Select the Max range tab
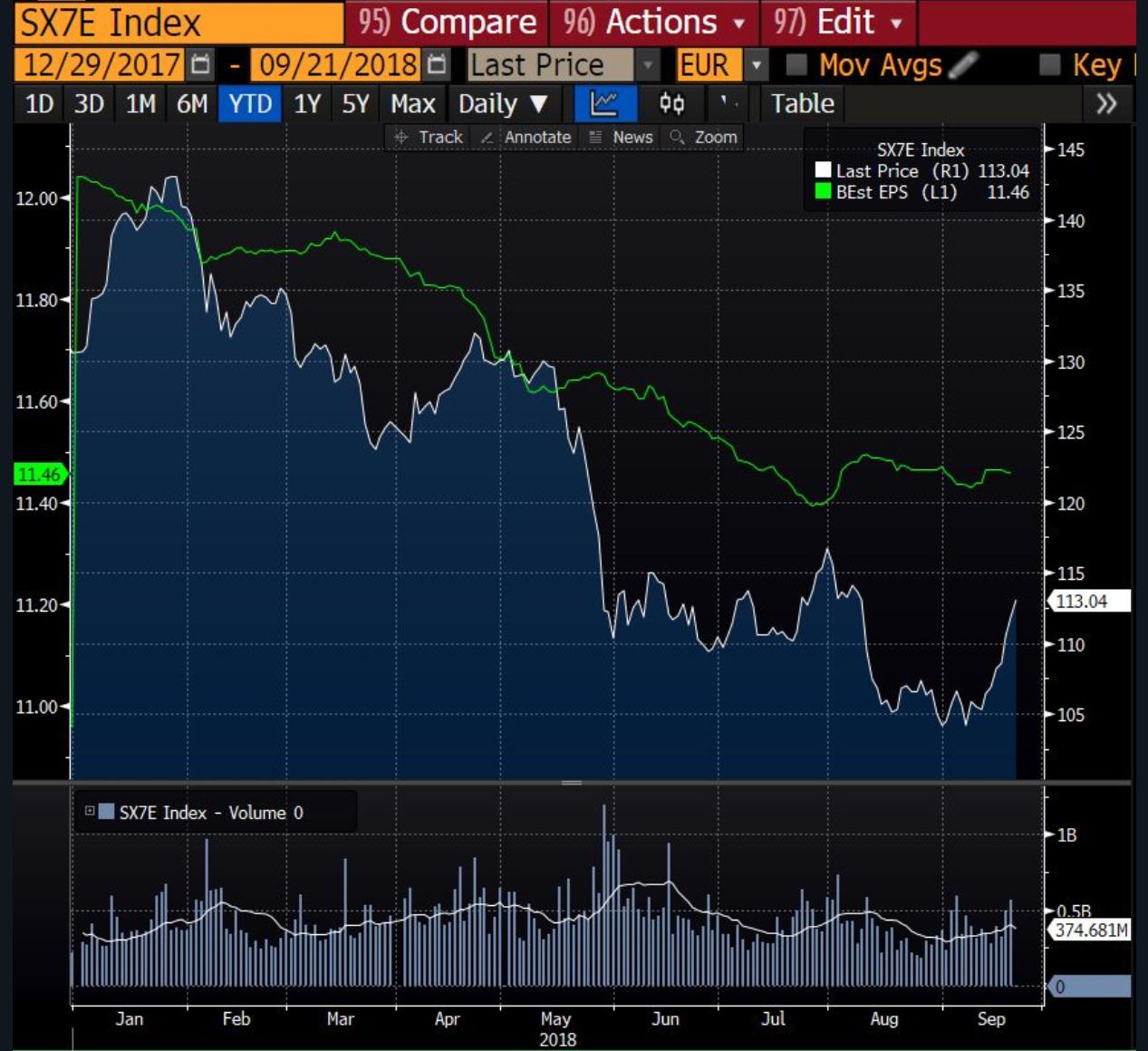 (413, 104)
